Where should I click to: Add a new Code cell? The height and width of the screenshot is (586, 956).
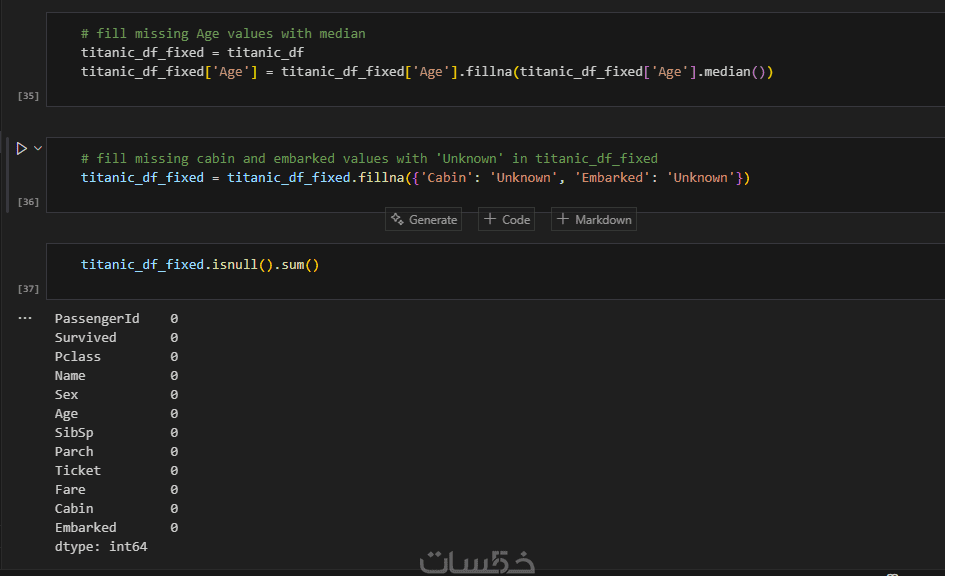[x=507, y=220]
